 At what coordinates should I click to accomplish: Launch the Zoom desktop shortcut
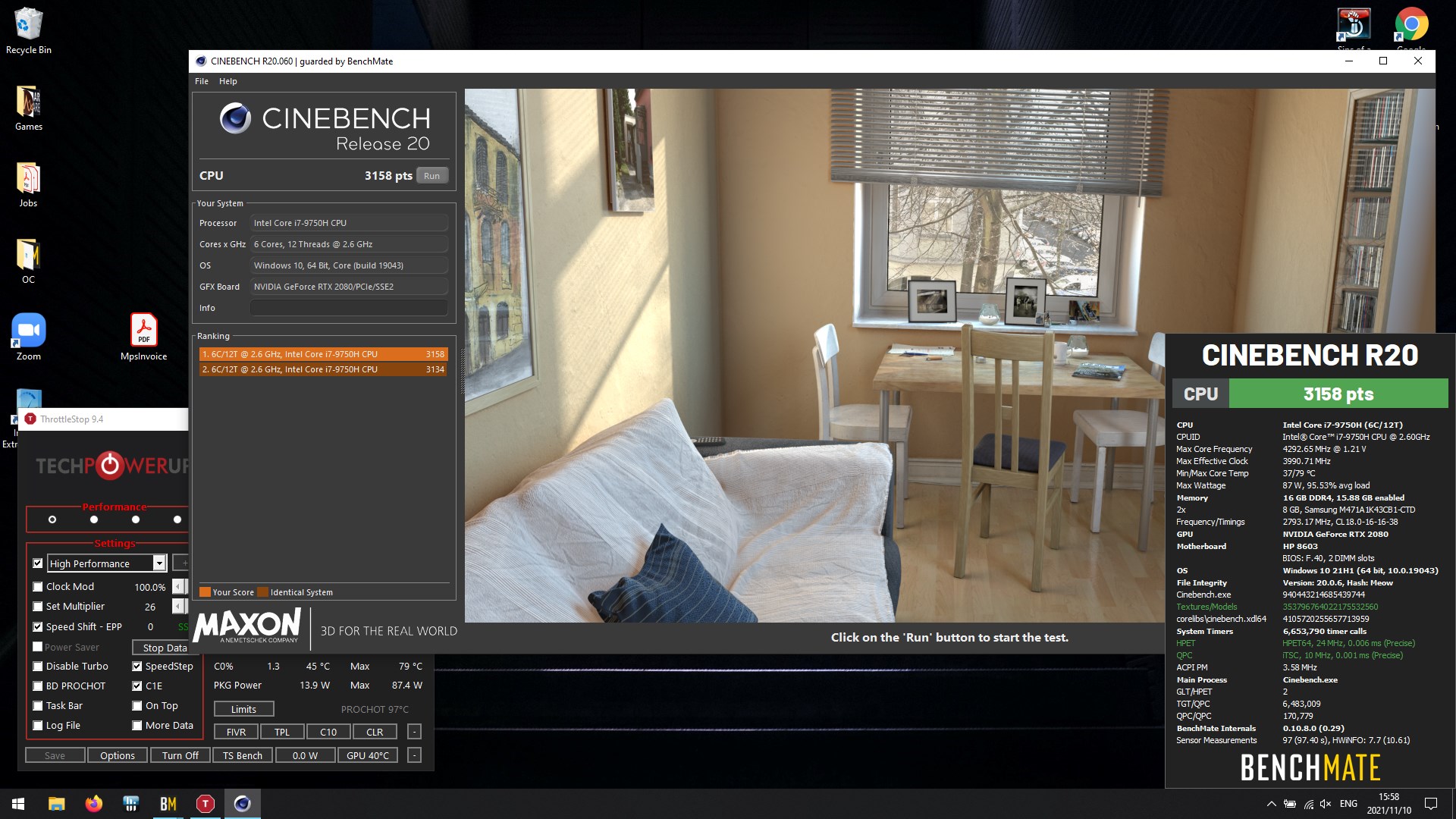coord(28,337)
